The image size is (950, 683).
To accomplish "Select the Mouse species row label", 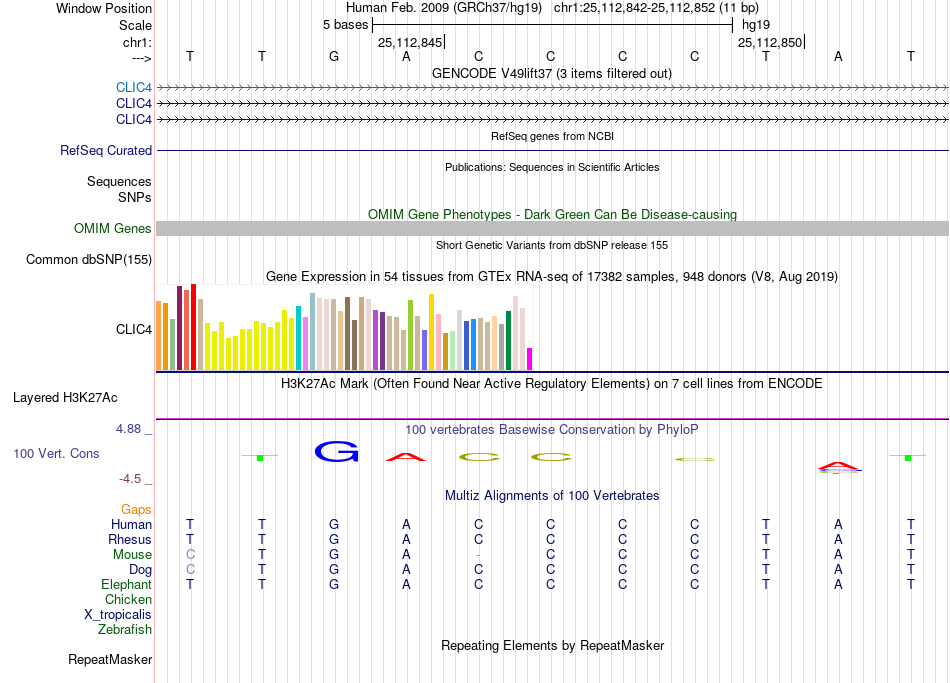I will coord(132,555).
